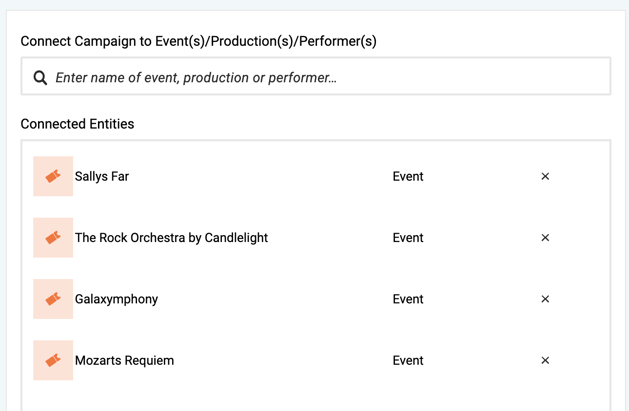Click the ticket icon beside Galaxymphony
The image size is (629, 411).
click(53, 299)
